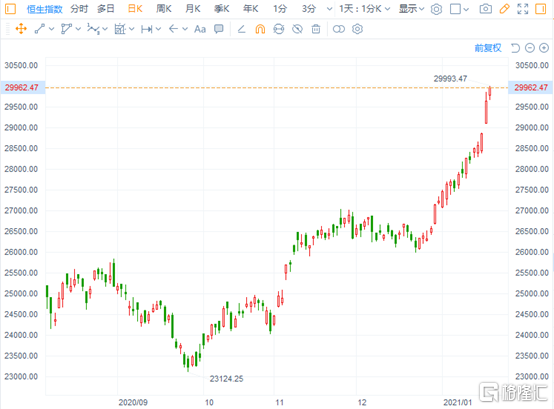The image size is (554, 409).
Task: Click the lock drawings icon
Action: 279,29
